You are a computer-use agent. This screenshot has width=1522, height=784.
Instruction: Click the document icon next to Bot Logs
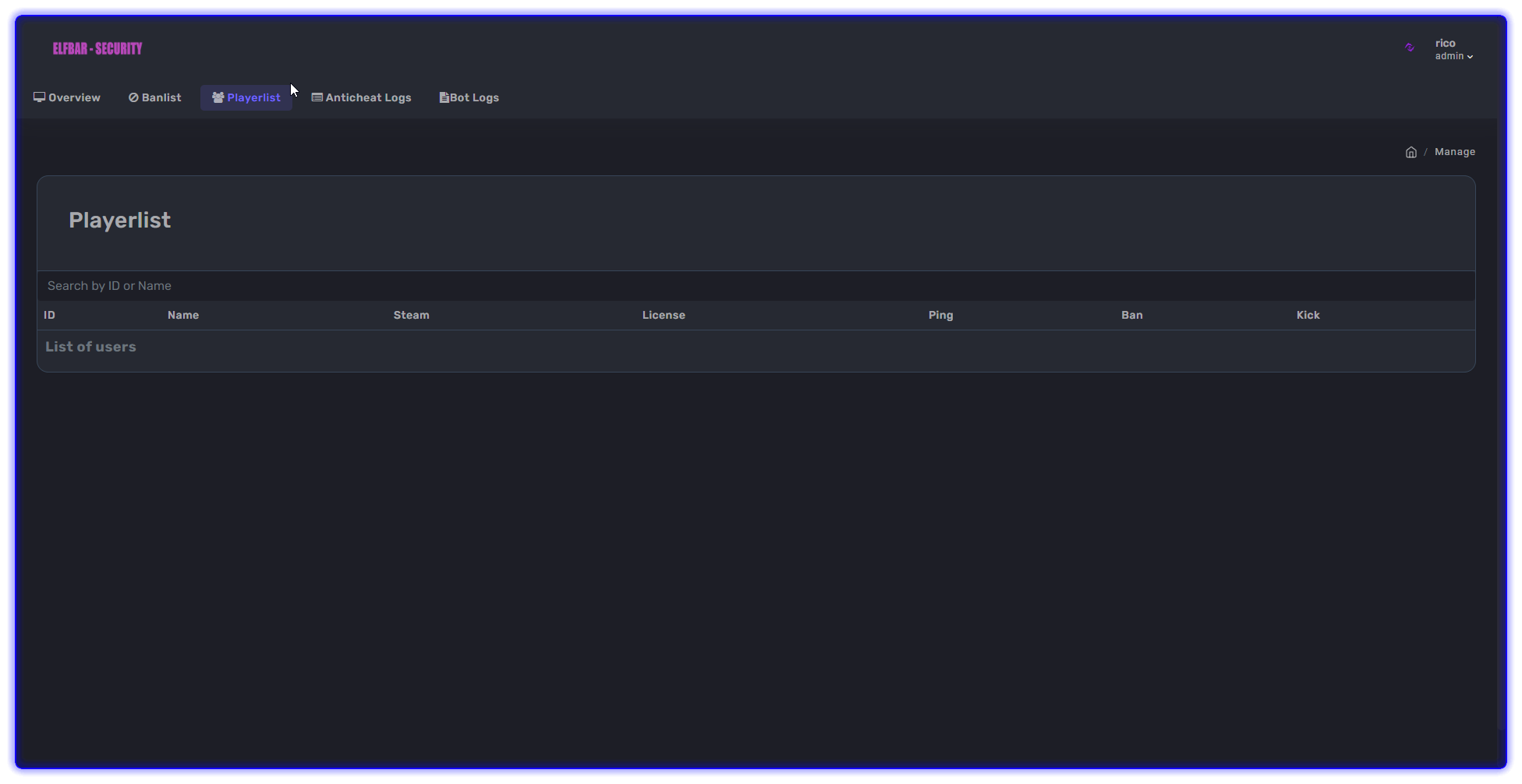(443, 97)
